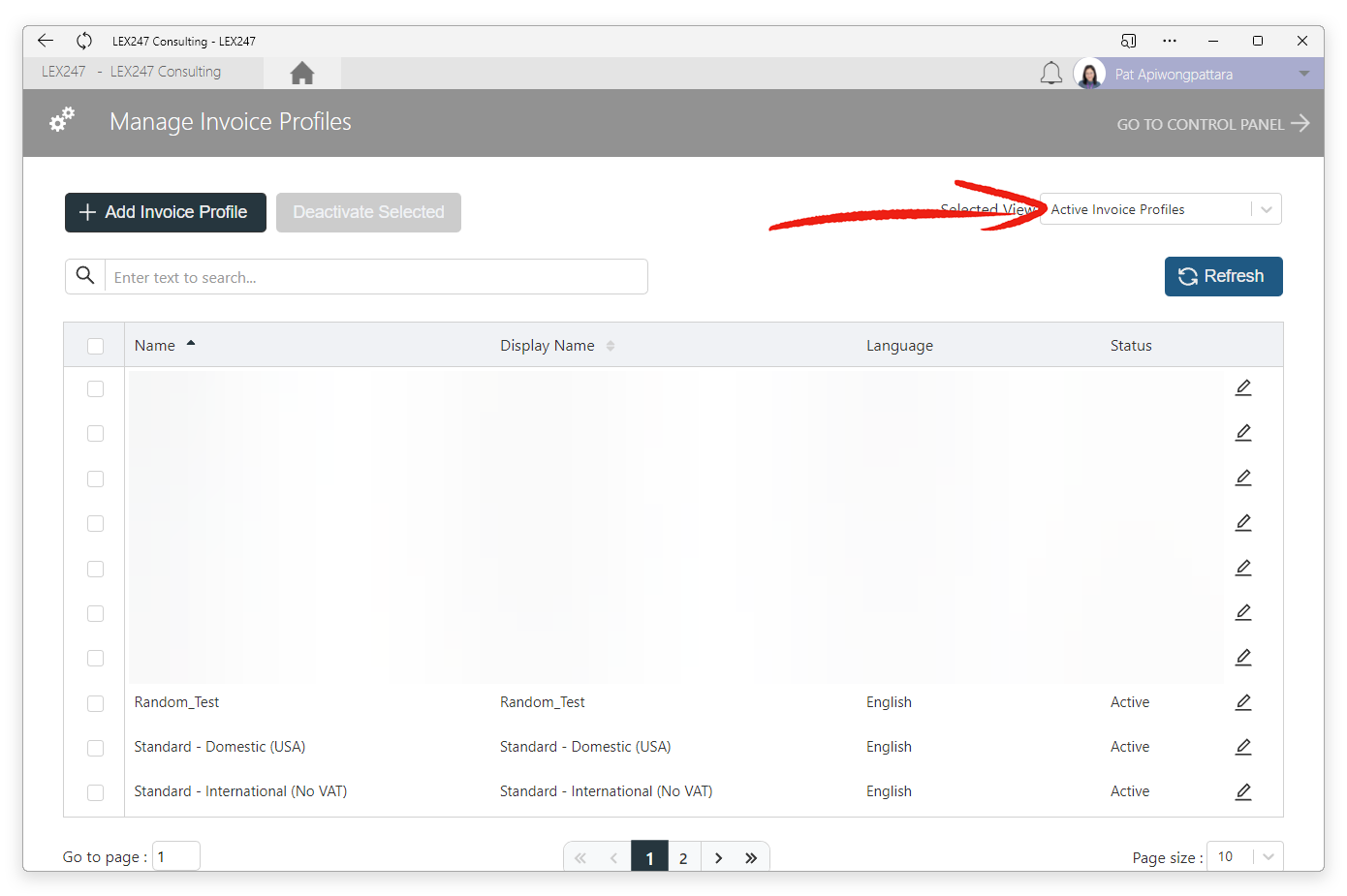
Task: Expand the user account dropdown arrow
Action: coord(1303,73)
